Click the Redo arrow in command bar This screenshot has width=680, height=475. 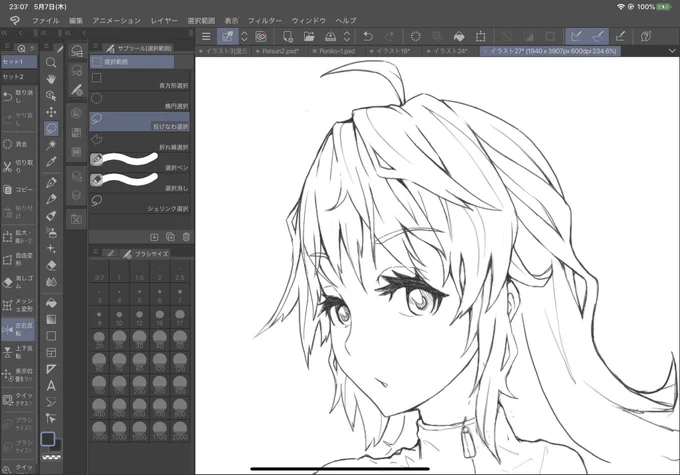pyautogui.click(x=389, y=37)
